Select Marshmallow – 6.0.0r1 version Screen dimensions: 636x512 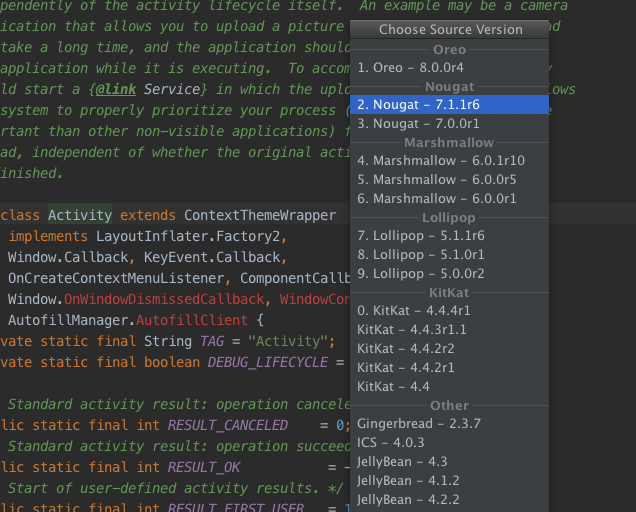pos(449,198)
